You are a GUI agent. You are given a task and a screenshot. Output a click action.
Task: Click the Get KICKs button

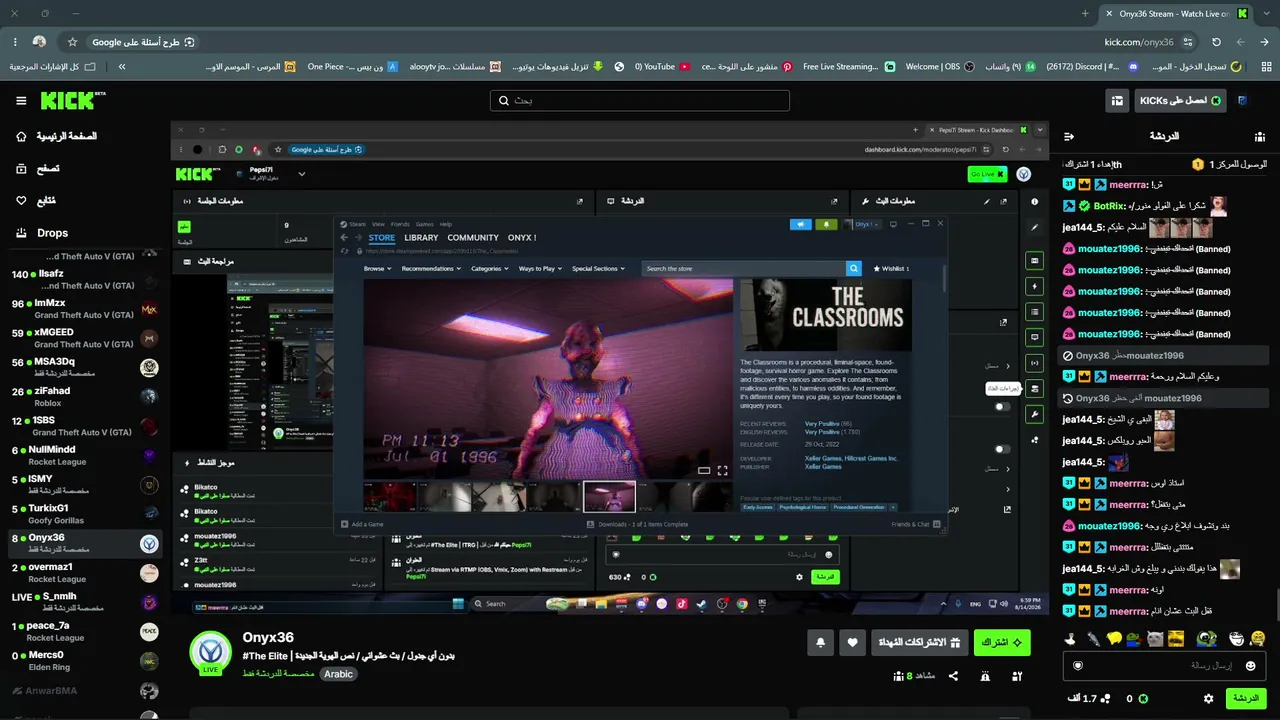[x=1182, y=101]
